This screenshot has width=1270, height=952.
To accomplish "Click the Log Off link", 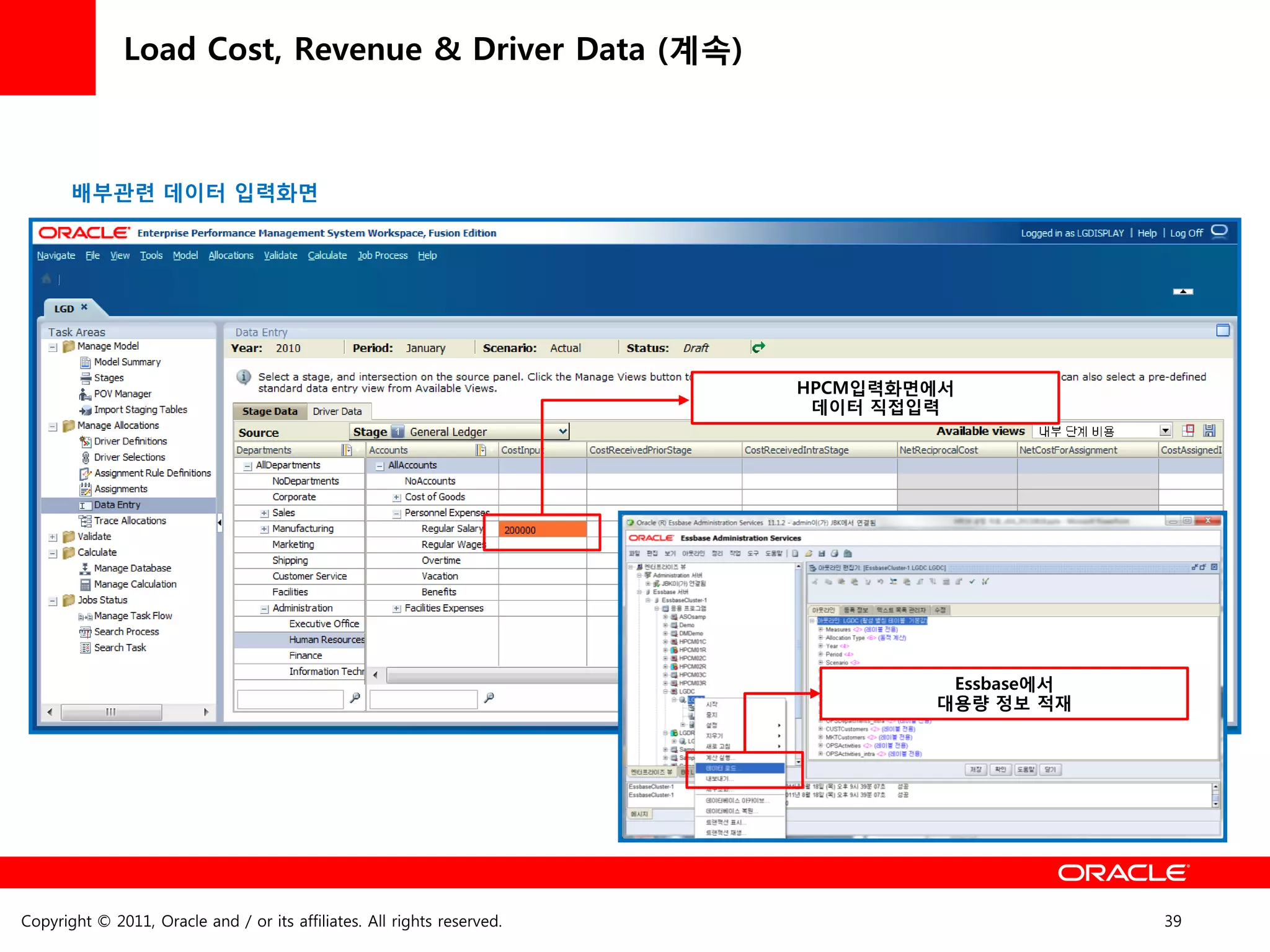I will [1186, 233].
